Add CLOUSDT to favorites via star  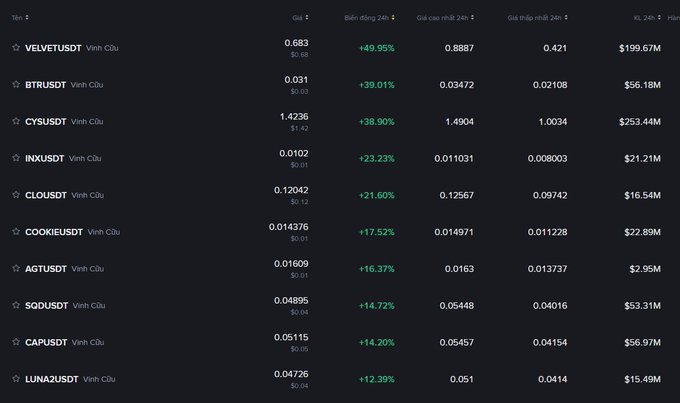click(x=16, y=195)
